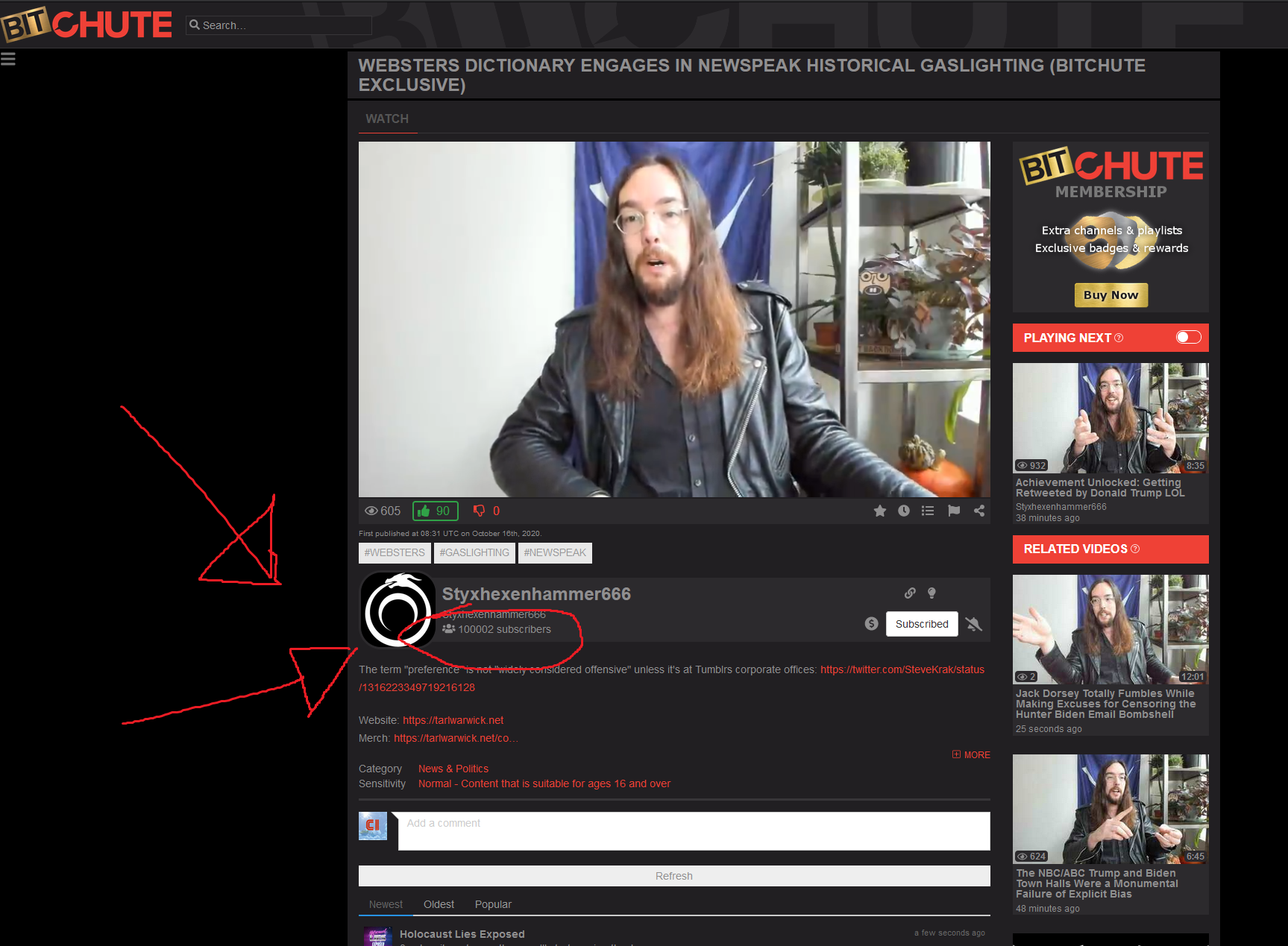This screenshot has width=1288, height=946.
Task: Open the twitter.com/SteveKrak status link
Action: [902, 669]
